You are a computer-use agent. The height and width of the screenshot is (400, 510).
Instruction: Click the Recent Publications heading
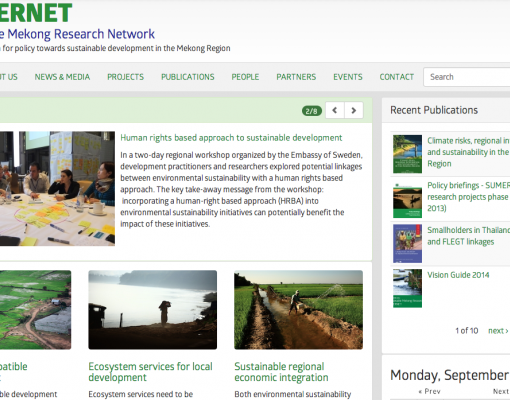click(434, 110)
